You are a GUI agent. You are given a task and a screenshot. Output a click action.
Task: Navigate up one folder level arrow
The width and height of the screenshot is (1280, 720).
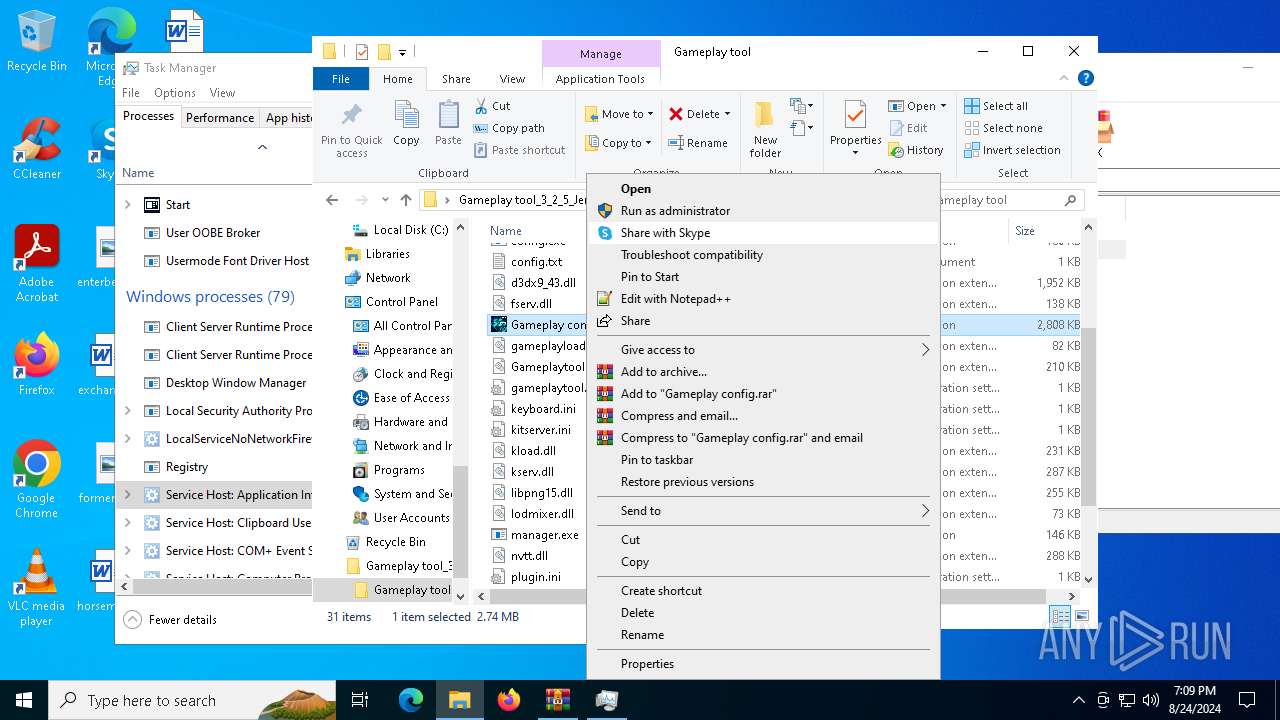tap(405, 200)
